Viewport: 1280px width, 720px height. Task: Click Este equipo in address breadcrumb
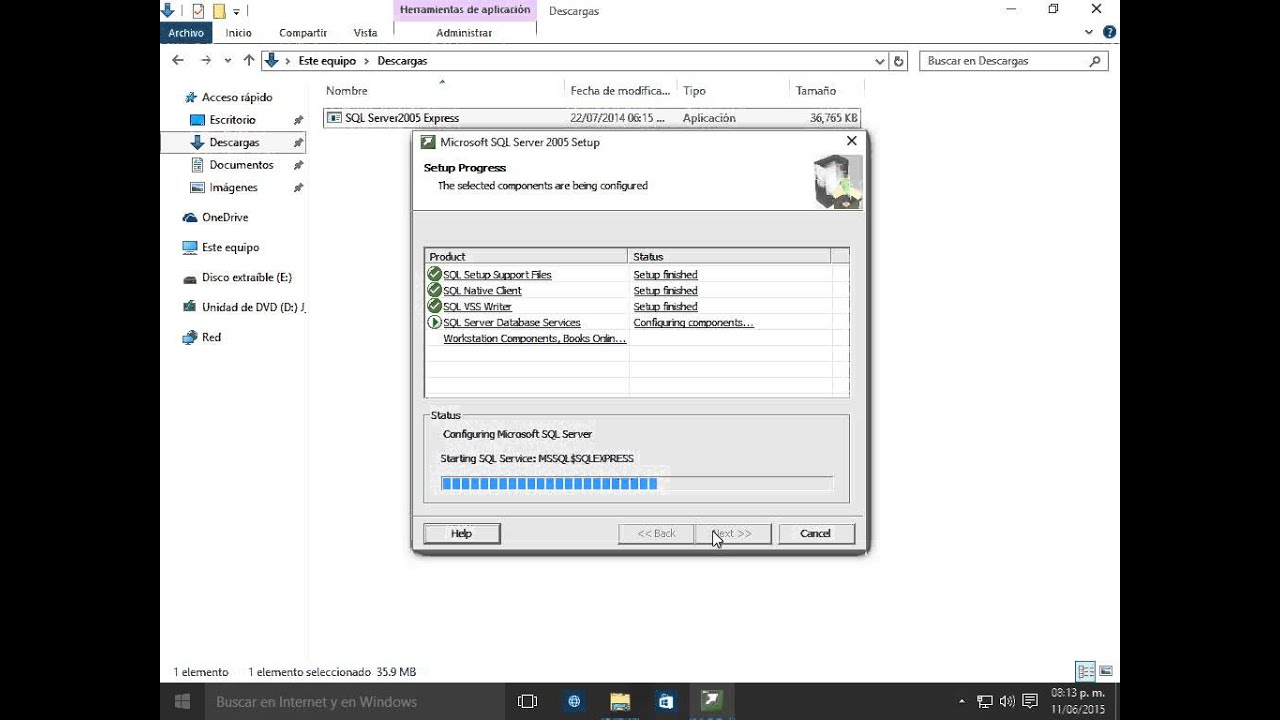click(327, 61)
